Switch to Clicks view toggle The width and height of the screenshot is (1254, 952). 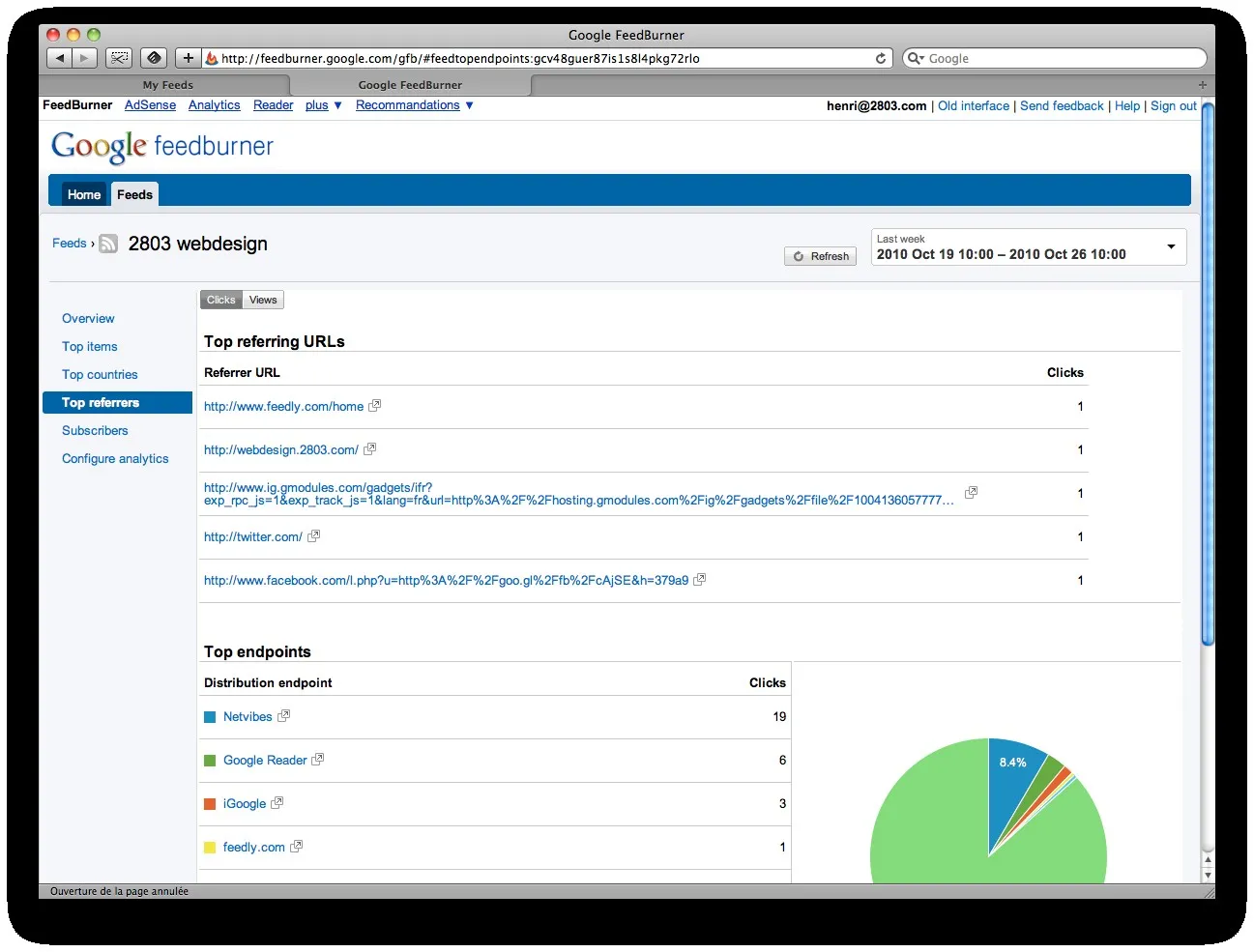(x=221, y=300)
